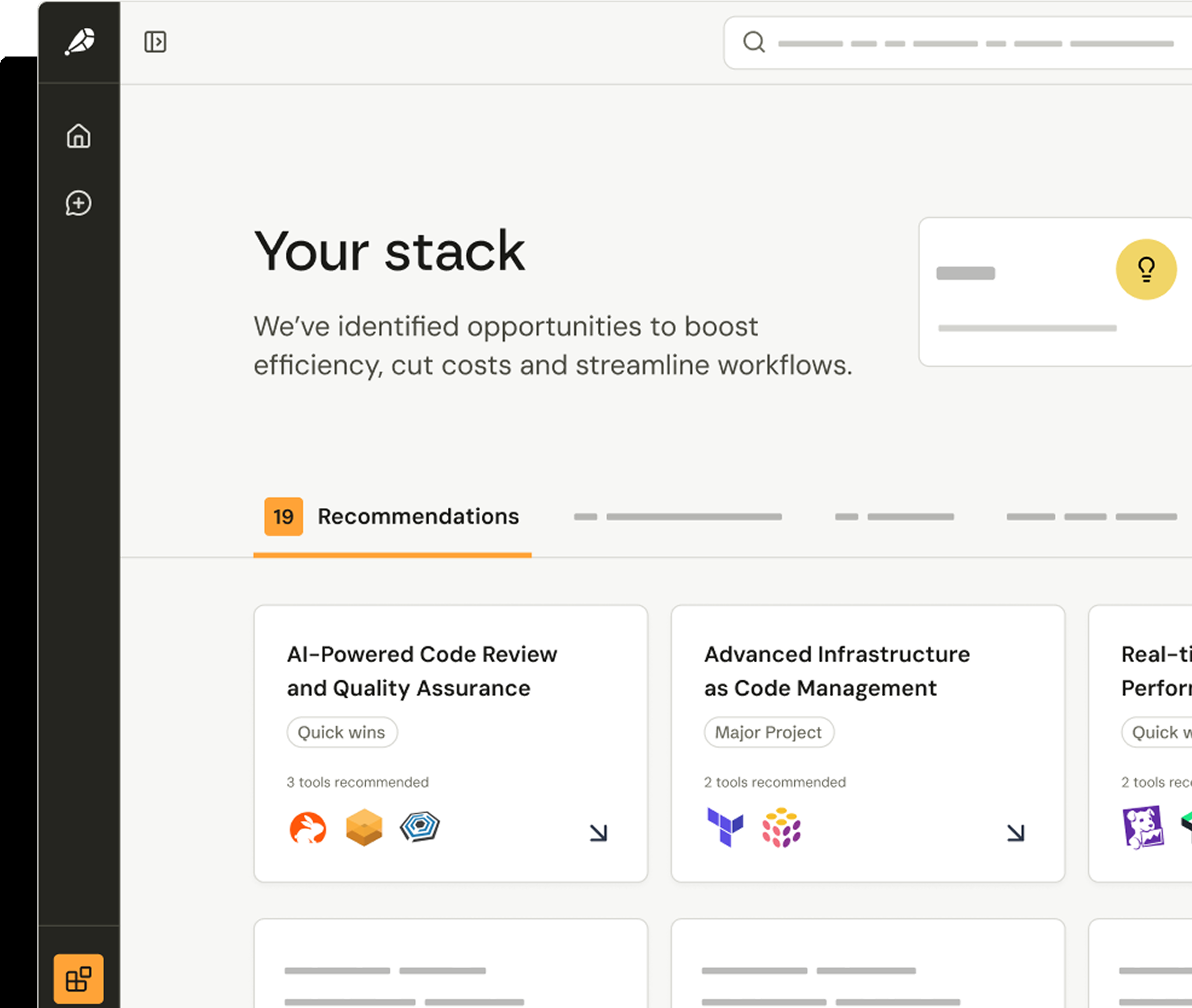Click the yellow cube tool icon
The width and height of the screenshot is (1192, 1008).
363,828
